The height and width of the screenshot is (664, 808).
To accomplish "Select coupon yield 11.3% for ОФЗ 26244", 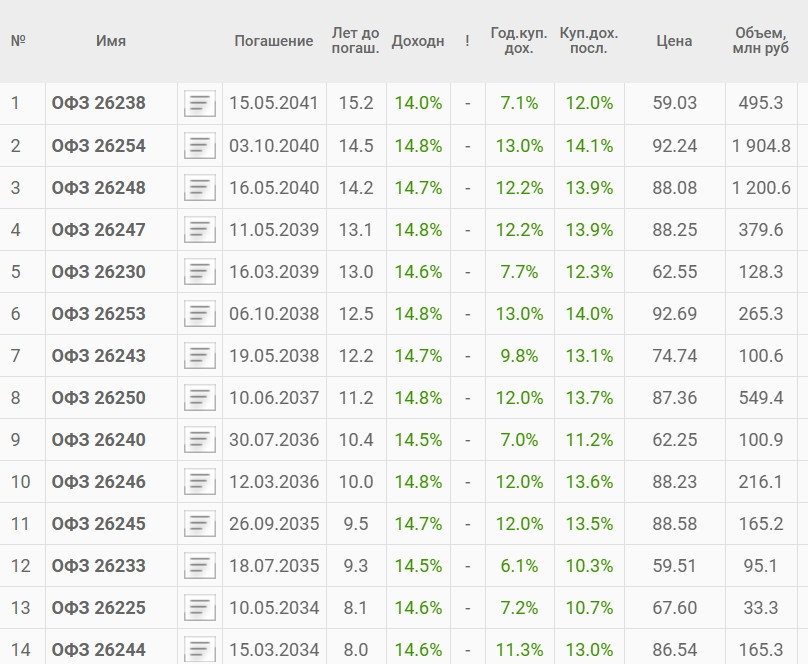I will (519, 650).
